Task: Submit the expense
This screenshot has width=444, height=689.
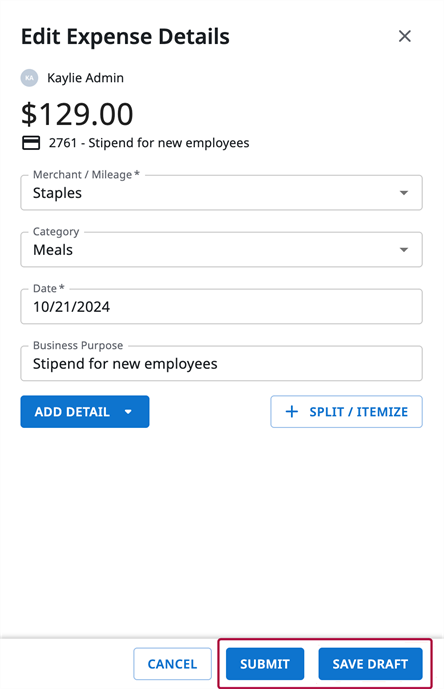Action: 265,664
